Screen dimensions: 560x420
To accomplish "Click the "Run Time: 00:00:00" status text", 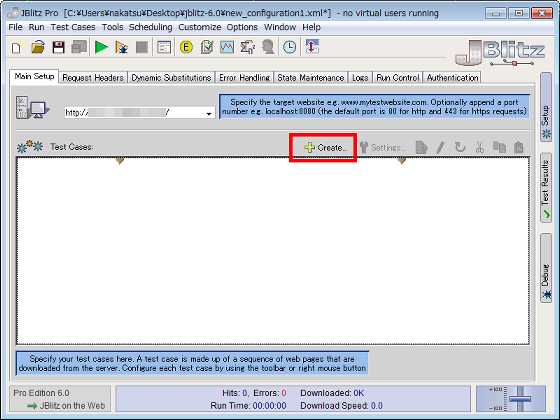I will pos(248,406).
